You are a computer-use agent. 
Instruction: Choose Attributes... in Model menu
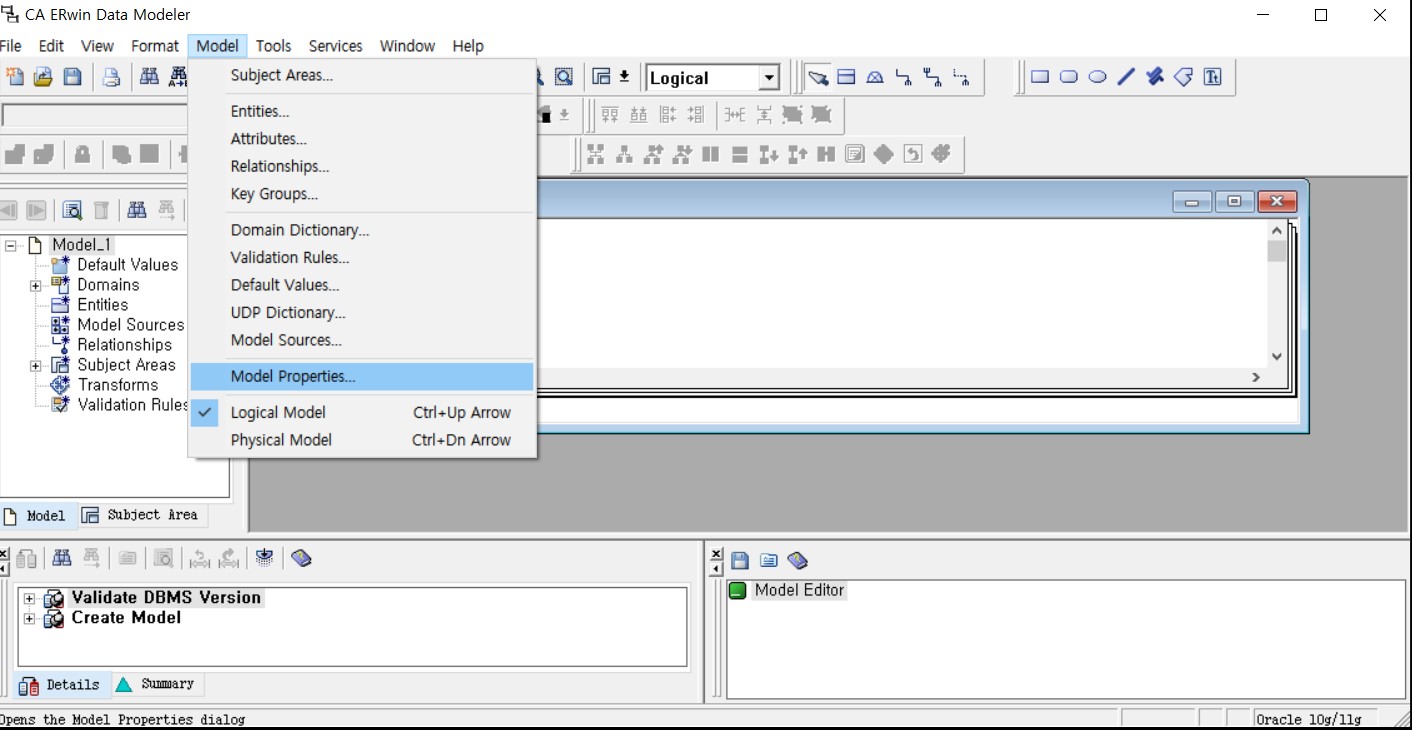pyautogui.click(x=362, y=139)
